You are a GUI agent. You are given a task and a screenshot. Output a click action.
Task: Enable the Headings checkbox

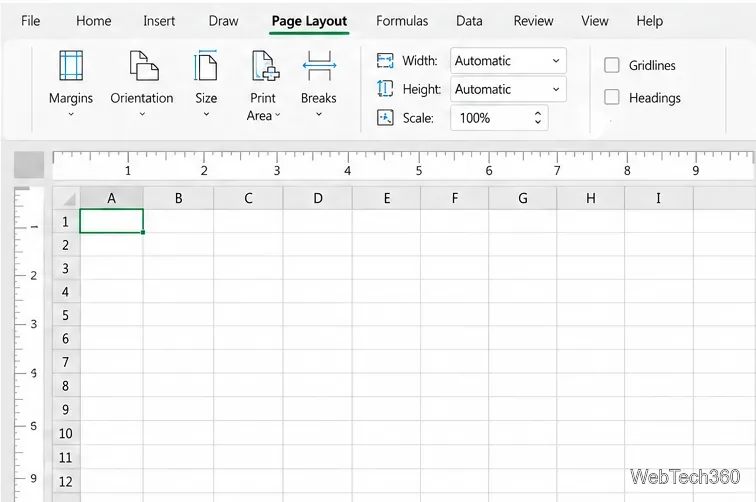611,97
